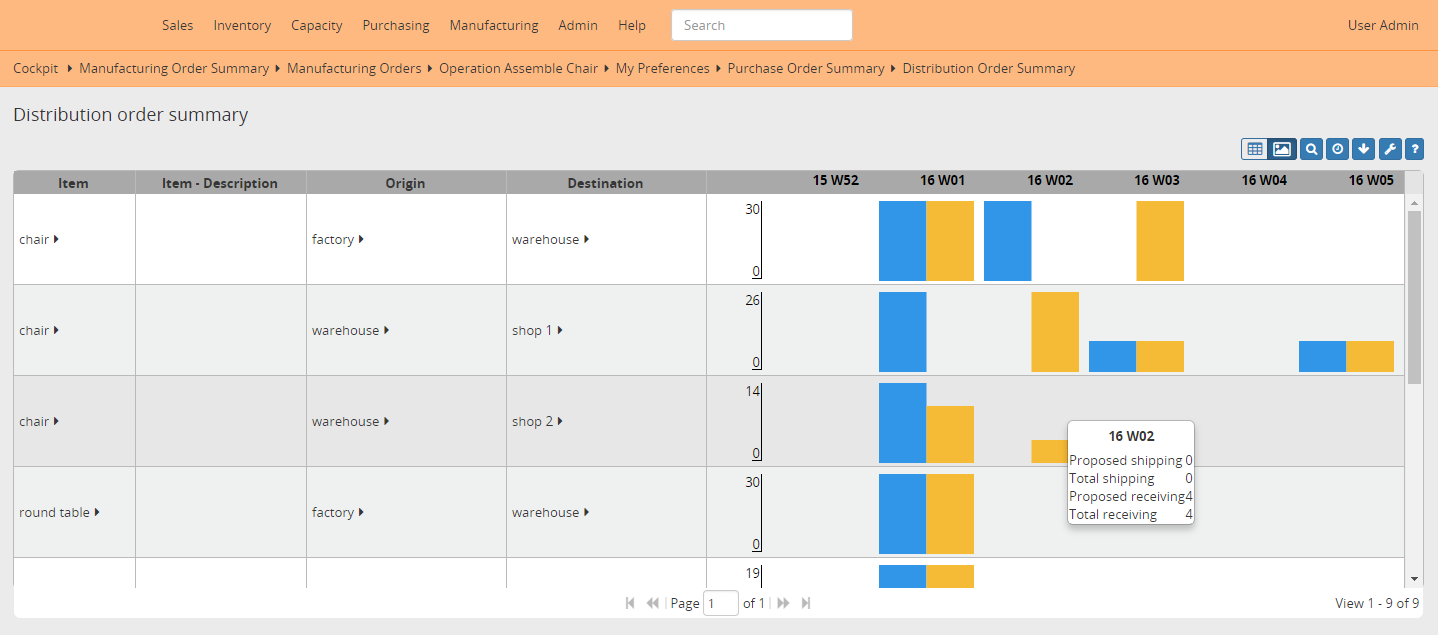Open the Manufacturing menu
This screenshot has height=635, width=1438.
click(x=493, y=25)
